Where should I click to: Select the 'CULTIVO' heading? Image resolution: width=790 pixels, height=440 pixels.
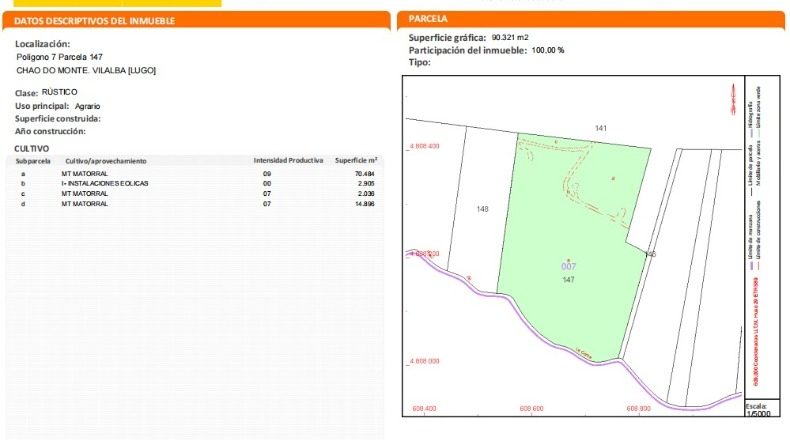[32, 149]
